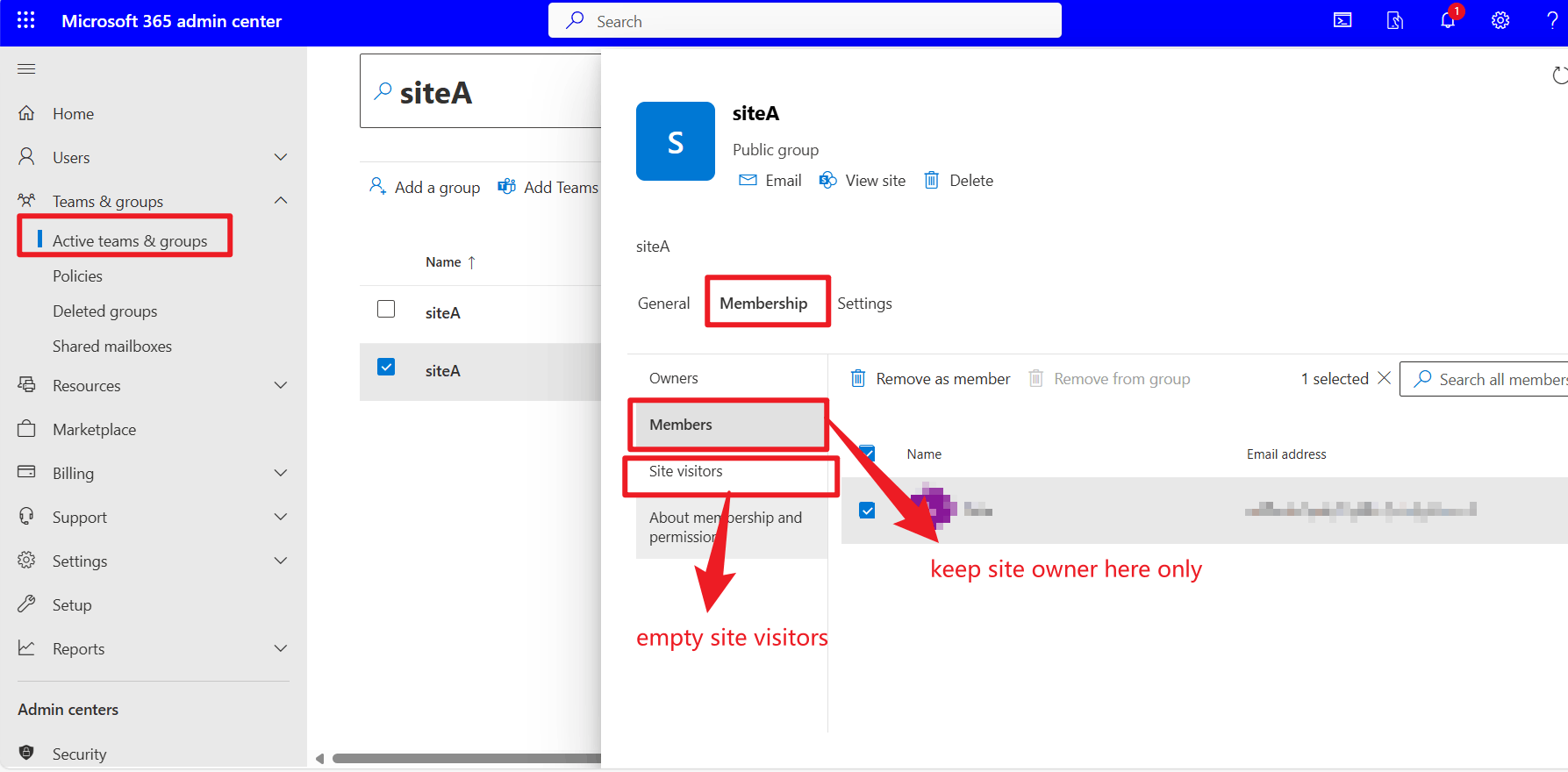Screen dimensions: 1568x772
Task: Open Policies under Teams & groups
Action: coord(77,275)
